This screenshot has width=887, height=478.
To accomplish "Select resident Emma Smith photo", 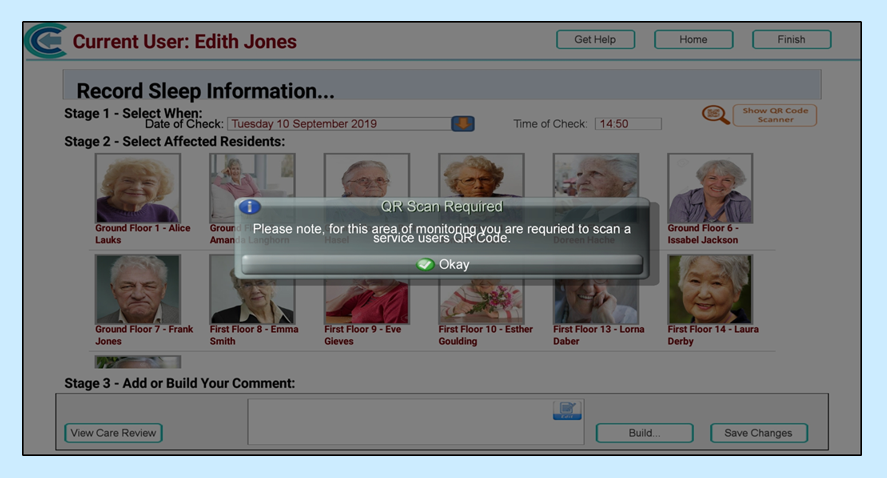I will (x=252, y=301).
